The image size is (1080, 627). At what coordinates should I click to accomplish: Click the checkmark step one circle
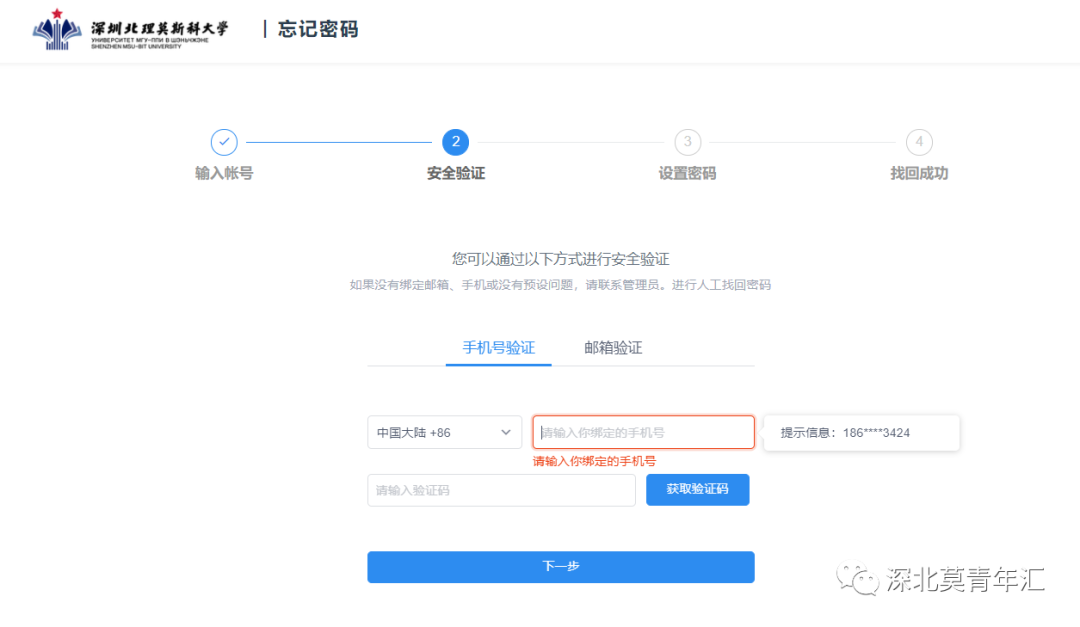point(224,142)
